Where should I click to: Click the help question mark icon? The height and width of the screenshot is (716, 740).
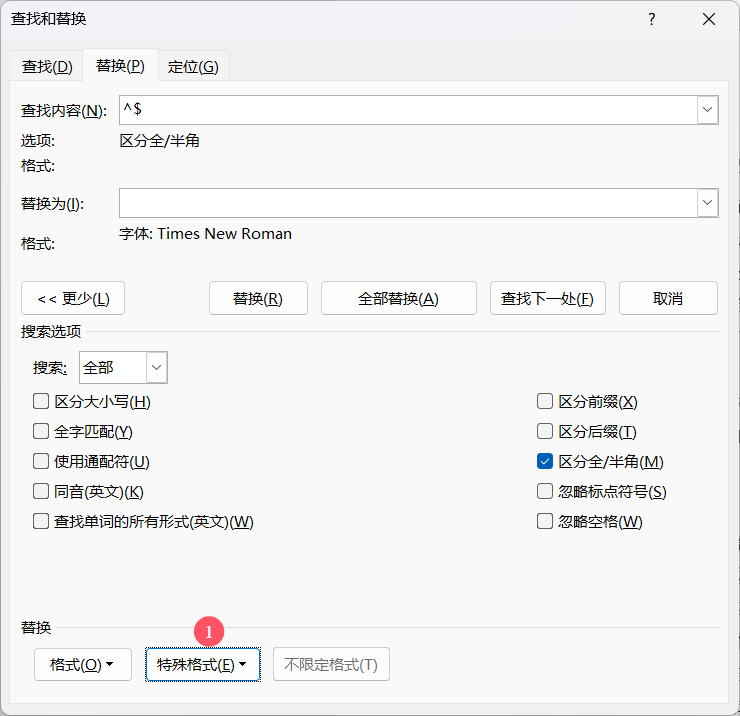coord(652,19)
